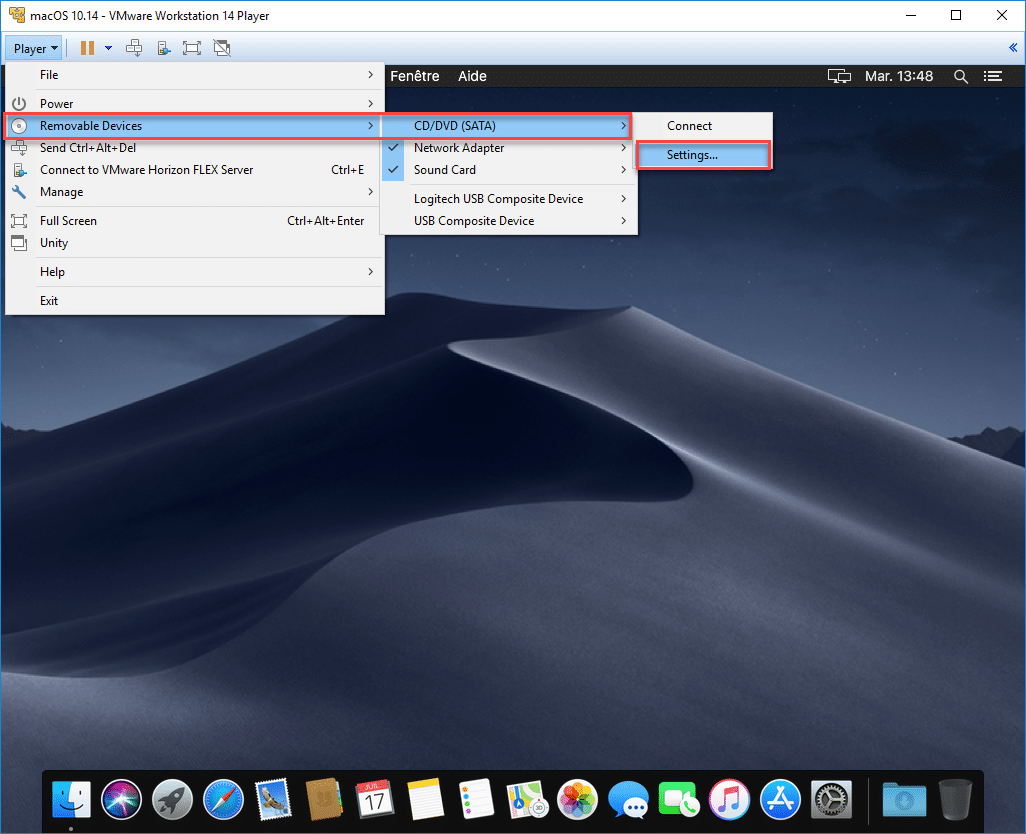Screen dimensions: 1026x834
Task: Open the Notes icon in dock
Action: [x=425, y=799]
